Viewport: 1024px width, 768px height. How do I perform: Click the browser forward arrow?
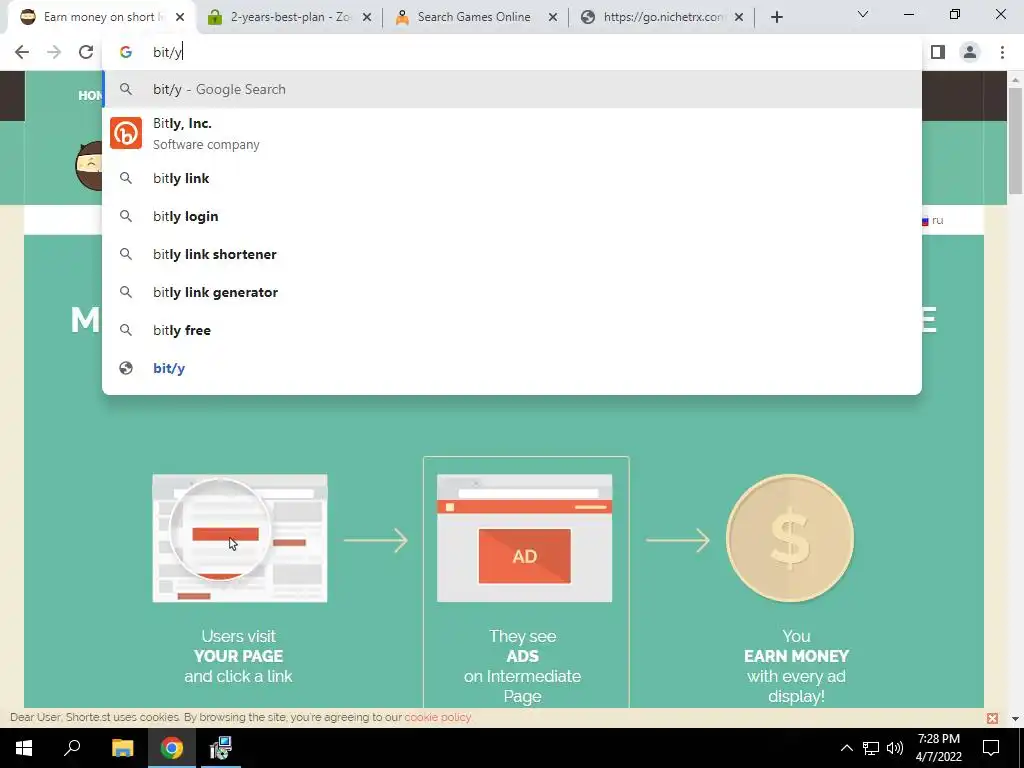(54, 52)
